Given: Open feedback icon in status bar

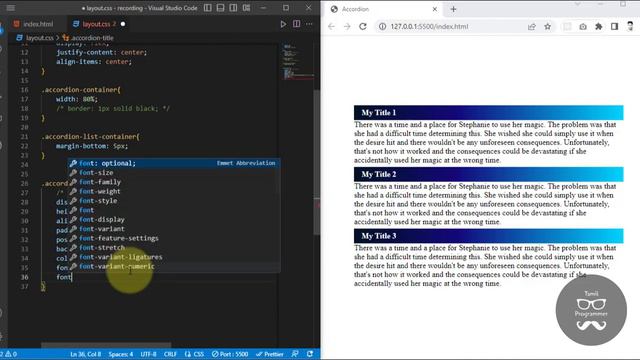Looking at the screenshot, I should [295, 354].
